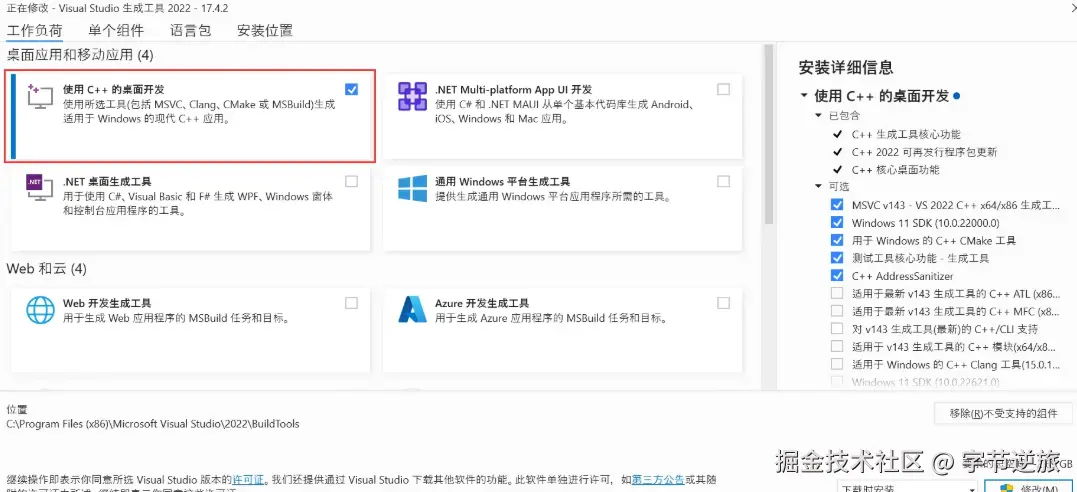The image size is (1077, 492).
Task: Switch to 安装位置 tab
Action: (264, 30)
